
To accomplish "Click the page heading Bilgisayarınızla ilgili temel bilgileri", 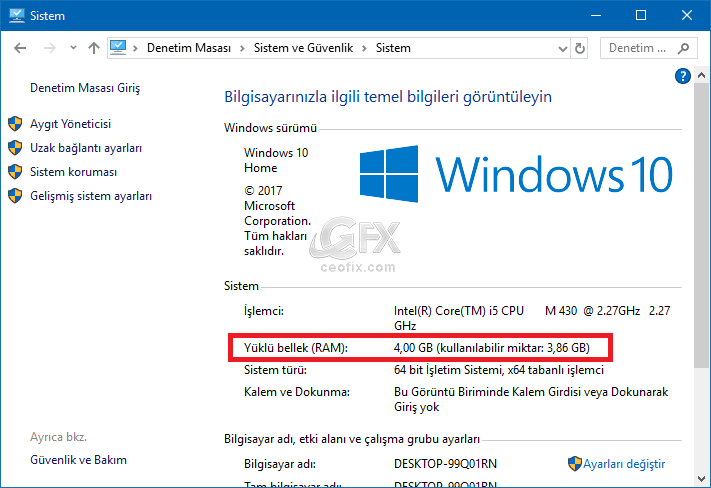I will [388, 97].
